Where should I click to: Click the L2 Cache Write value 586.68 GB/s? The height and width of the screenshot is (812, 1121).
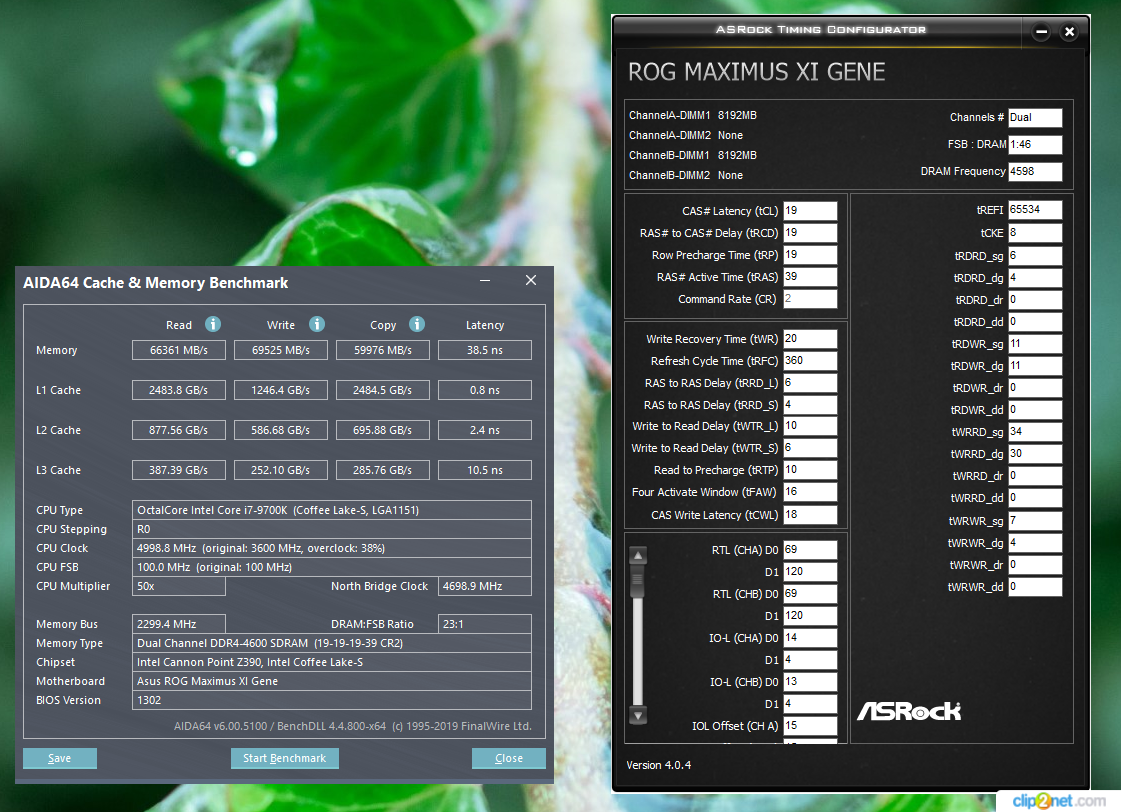[281, 430]
